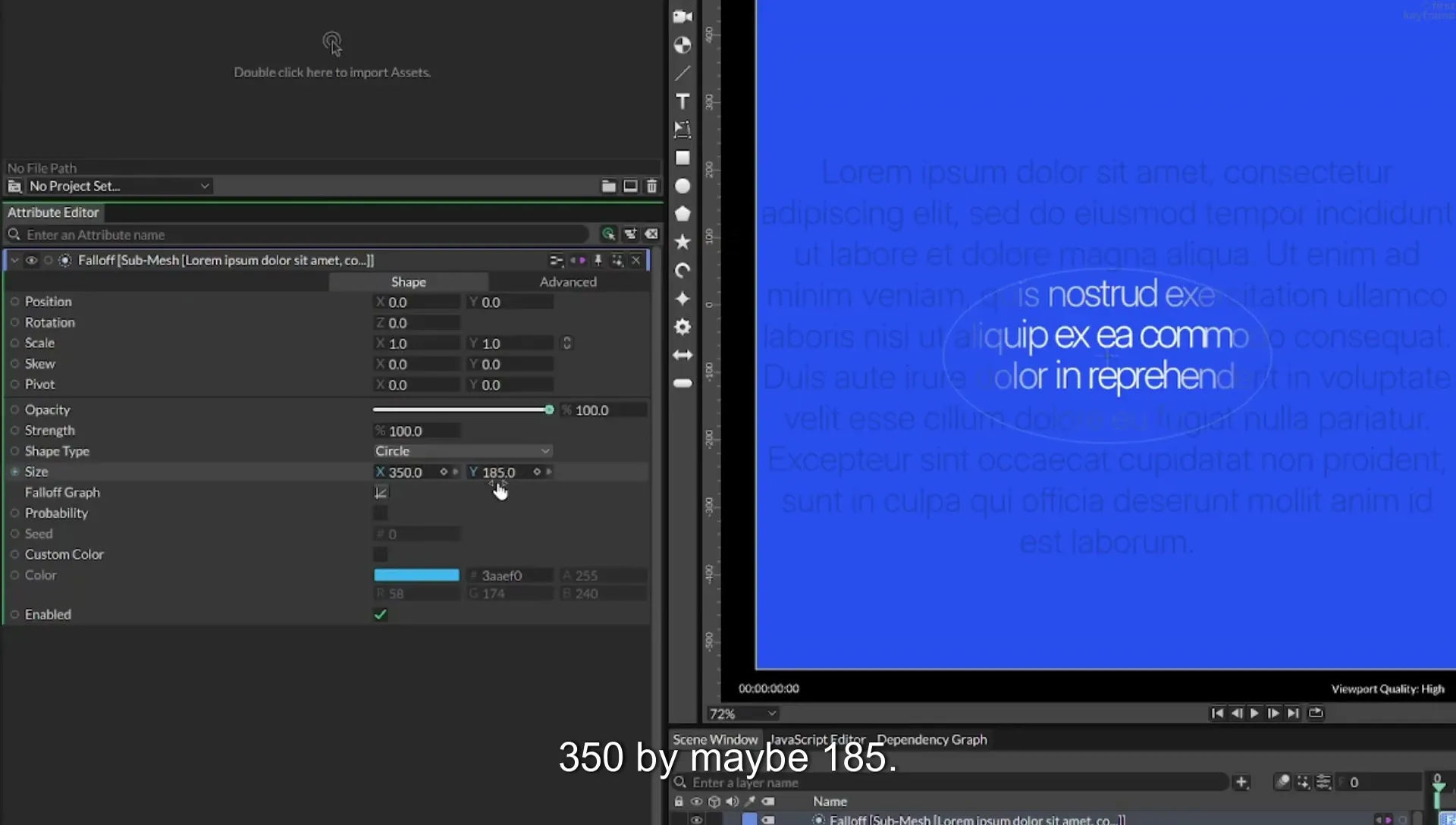Toggle the playback loop mode icon

pyautogui.click(x=1316, y=713)
